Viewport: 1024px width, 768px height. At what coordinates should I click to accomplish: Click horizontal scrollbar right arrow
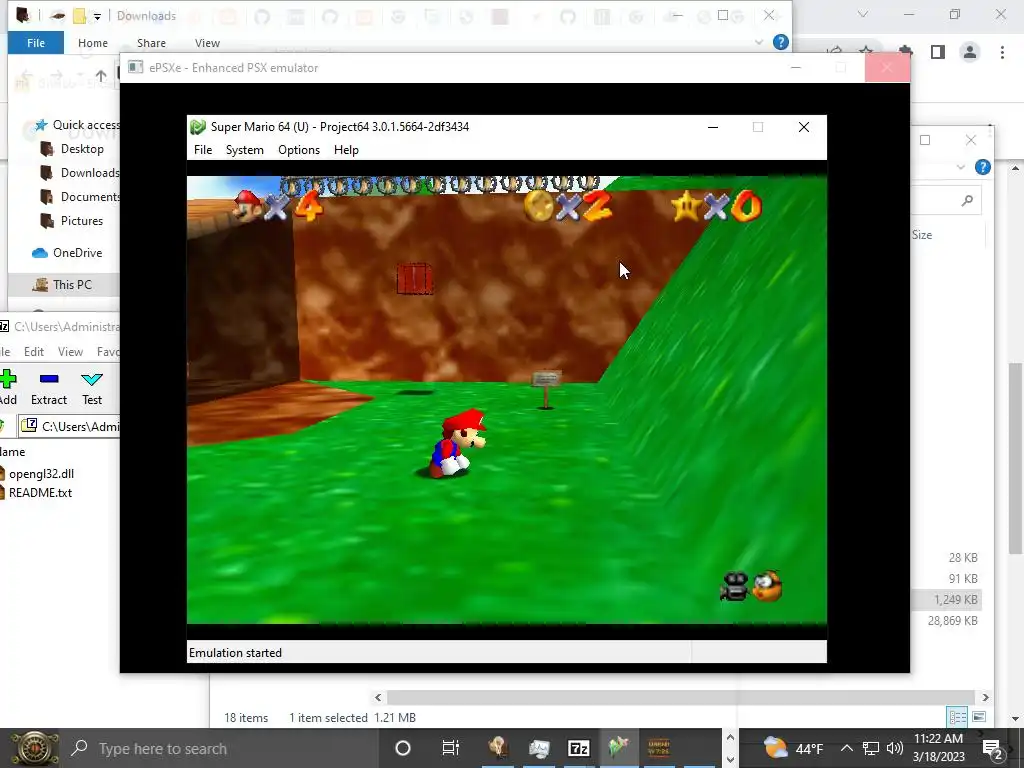point(985,697)
